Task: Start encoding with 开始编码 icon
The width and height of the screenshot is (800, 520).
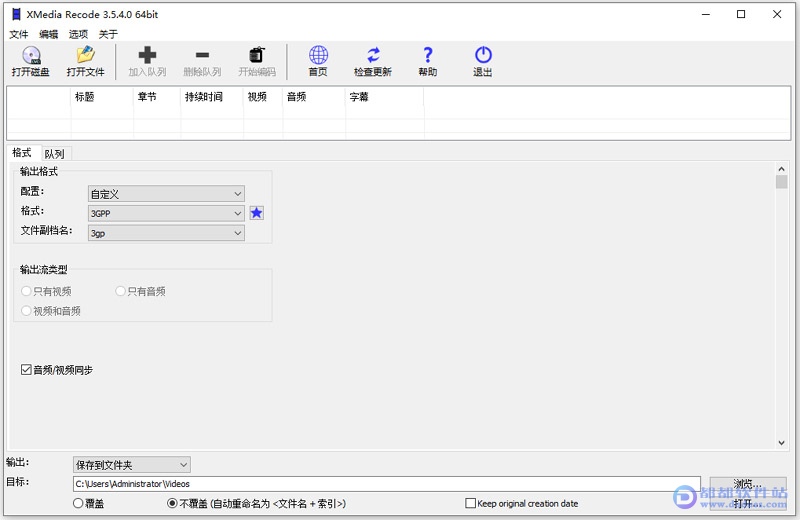Action: point(257,61)
